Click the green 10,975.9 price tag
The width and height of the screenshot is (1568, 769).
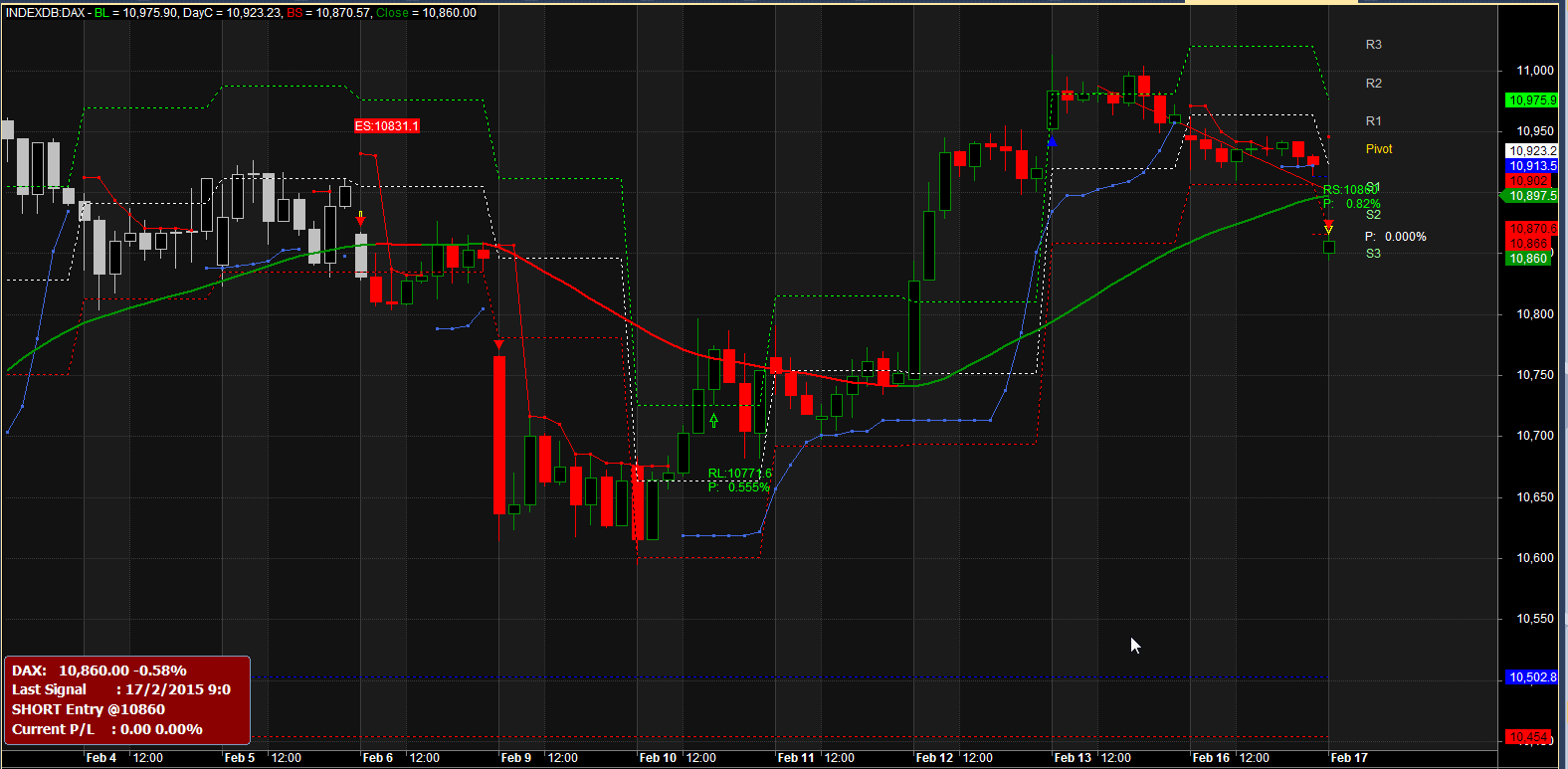[1531, 100]
